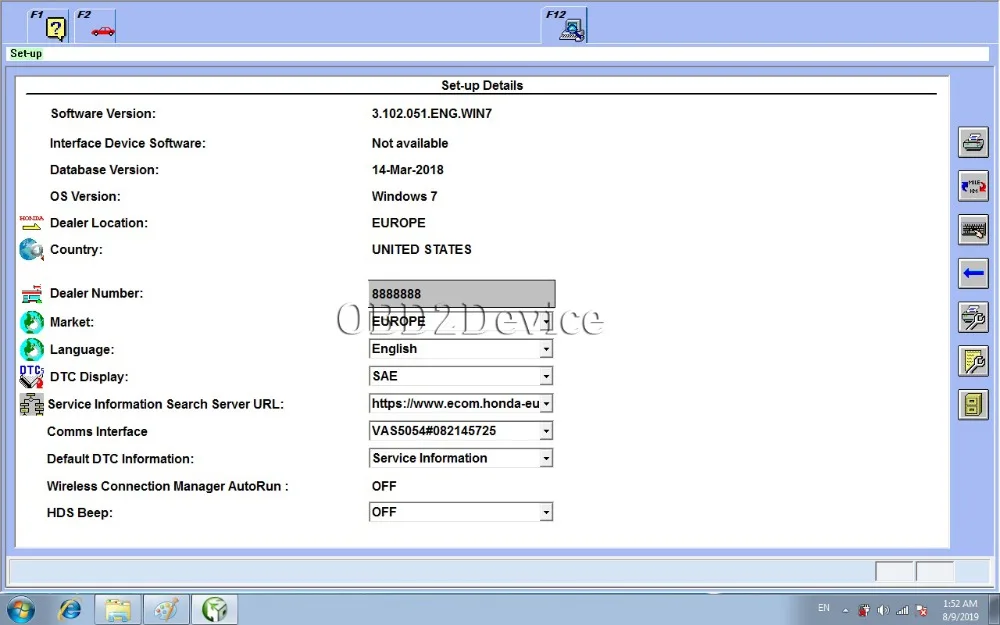Click the printer icon in the right sidebar
The width and height of the screenshot is (1000, 625).
973,142
